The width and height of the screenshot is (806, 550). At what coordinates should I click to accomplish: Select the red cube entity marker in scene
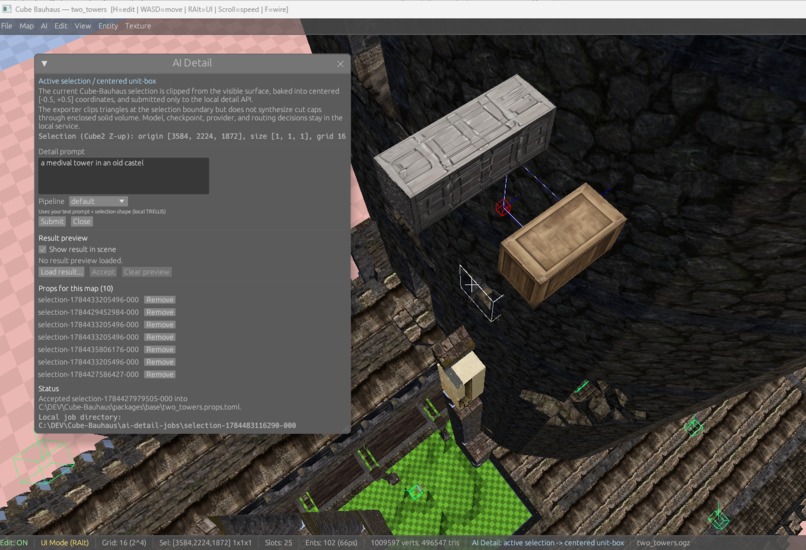tap(503, 208)
